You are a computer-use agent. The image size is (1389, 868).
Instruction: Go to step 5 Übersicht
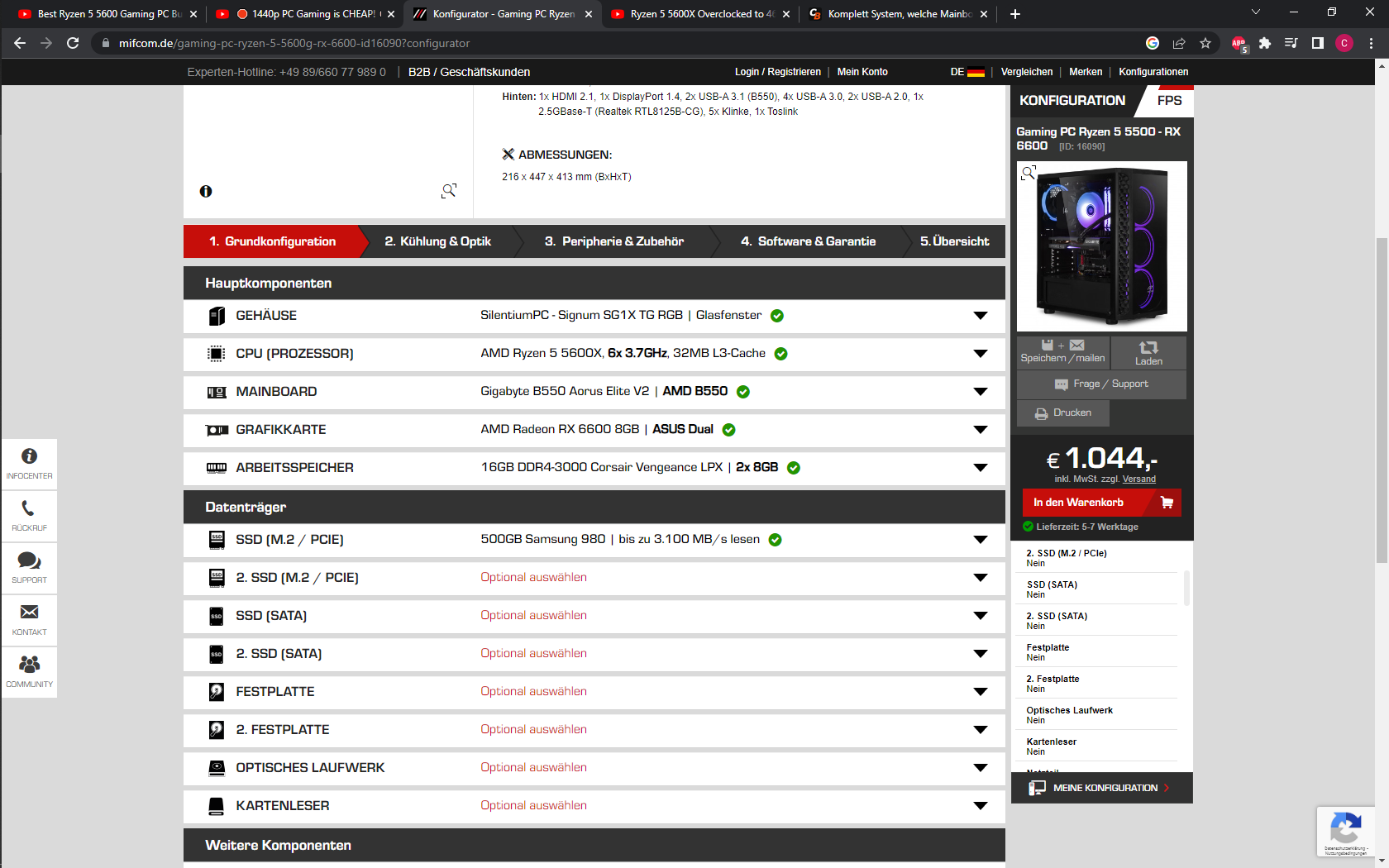[954, 241]
